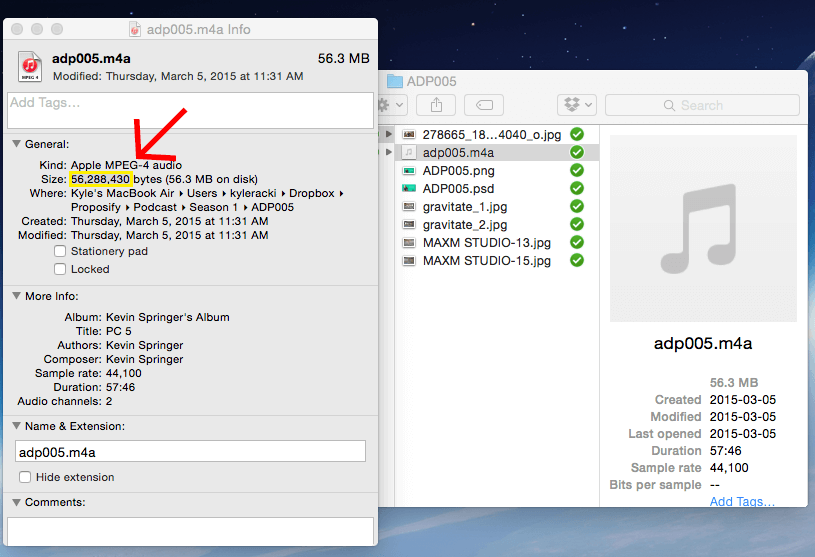The image size is (815, 557).
Task: Click the Comments text box
Action: tap(190, 531)
